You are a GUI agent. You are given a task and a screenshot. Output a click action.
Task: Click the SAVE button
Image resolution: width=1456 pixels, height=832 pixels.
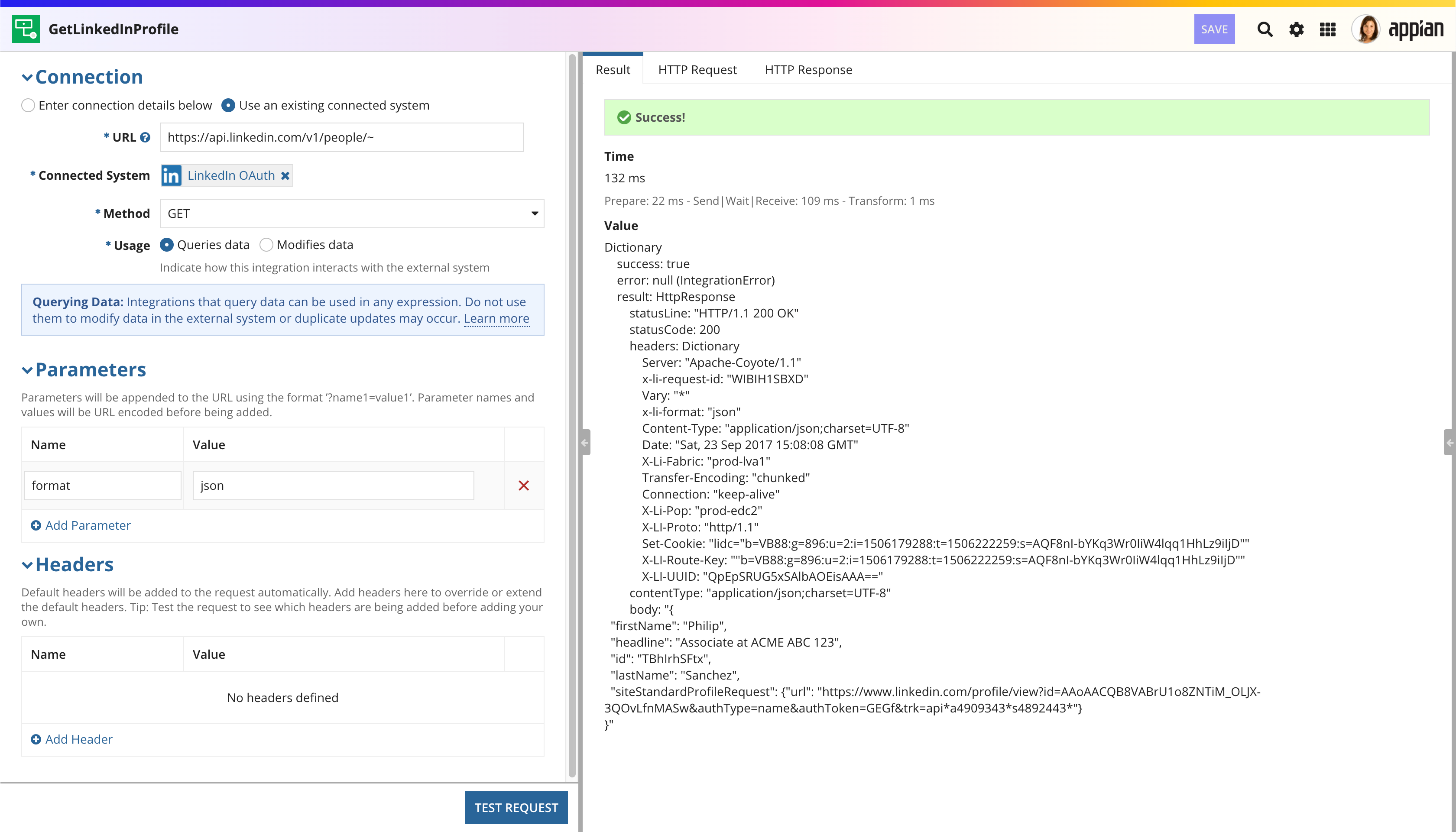tap(1214, 29)
